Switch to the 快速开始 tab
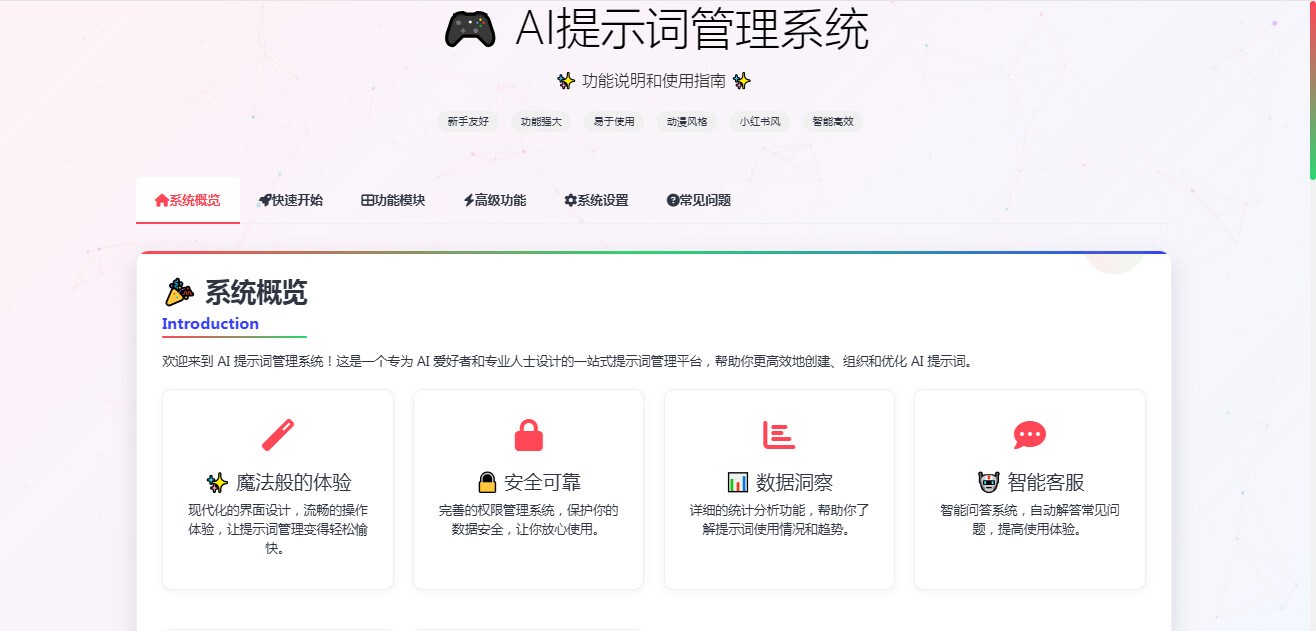This screenshot has height=631, width=1316. point(291,200)
